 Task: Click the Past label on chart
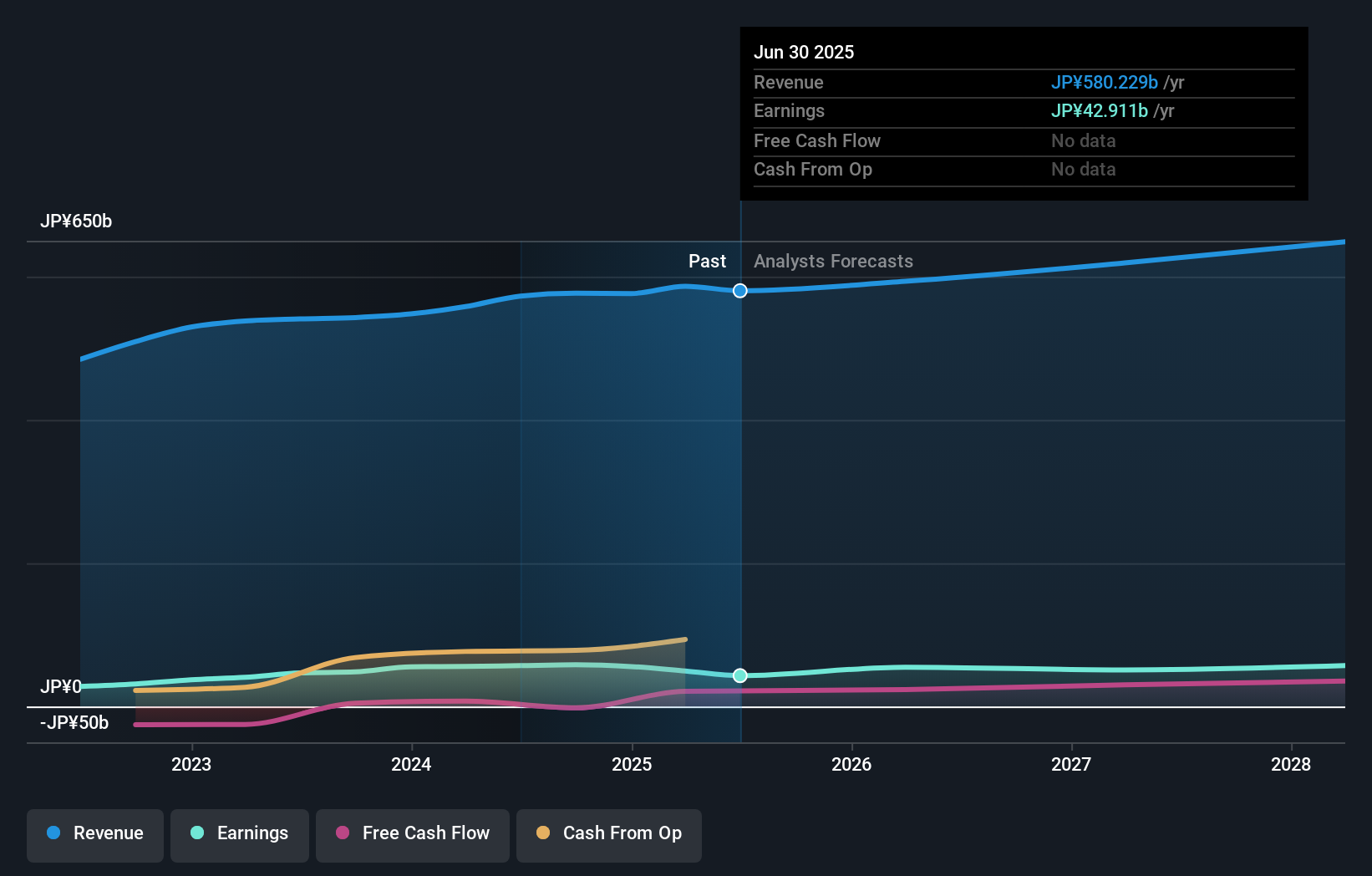[707, 262]
